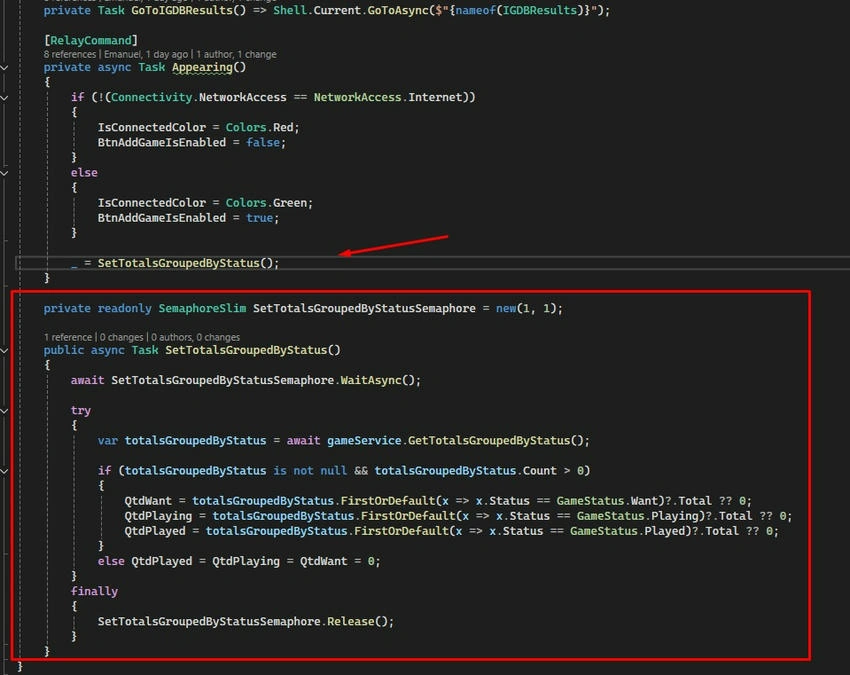The height and width of the screenshot is (675, 850).
Task: Click the WaitAsync() call
Action: tap(380, 380)
